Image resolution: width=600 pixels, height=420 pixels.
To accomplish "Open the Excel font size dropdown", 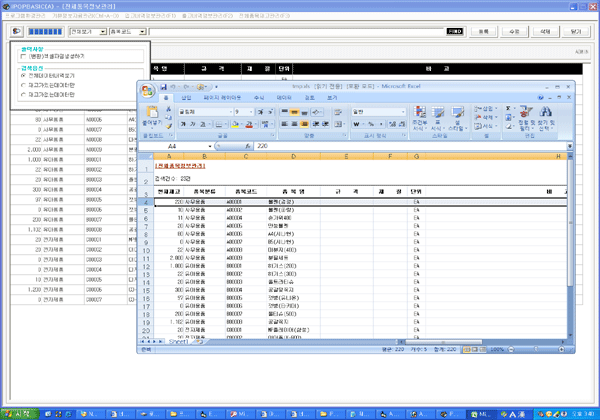I will (251, 112).
